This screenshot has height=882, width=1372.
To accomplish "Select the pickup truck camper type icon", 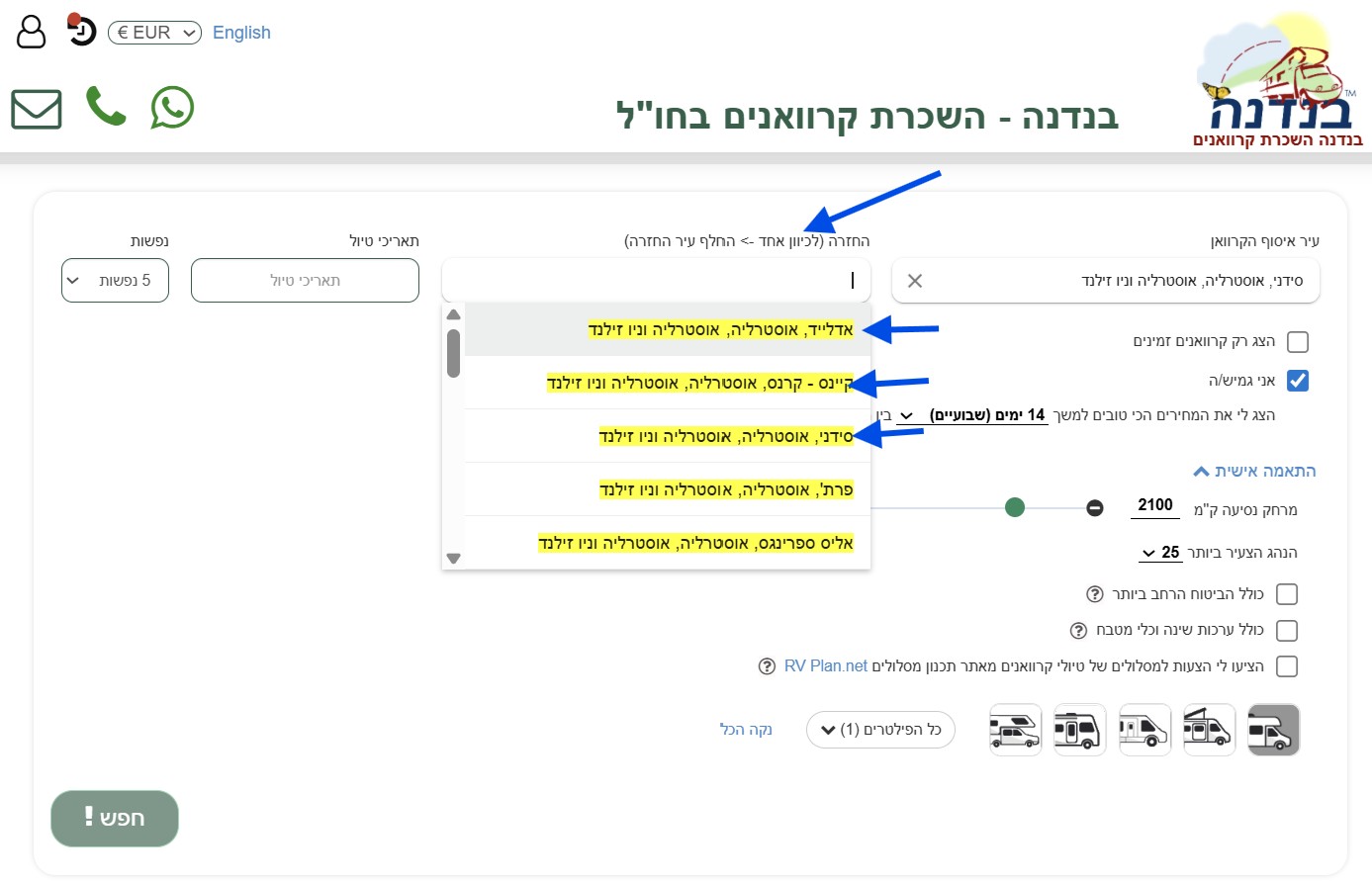I will (x=1016, y=731).
